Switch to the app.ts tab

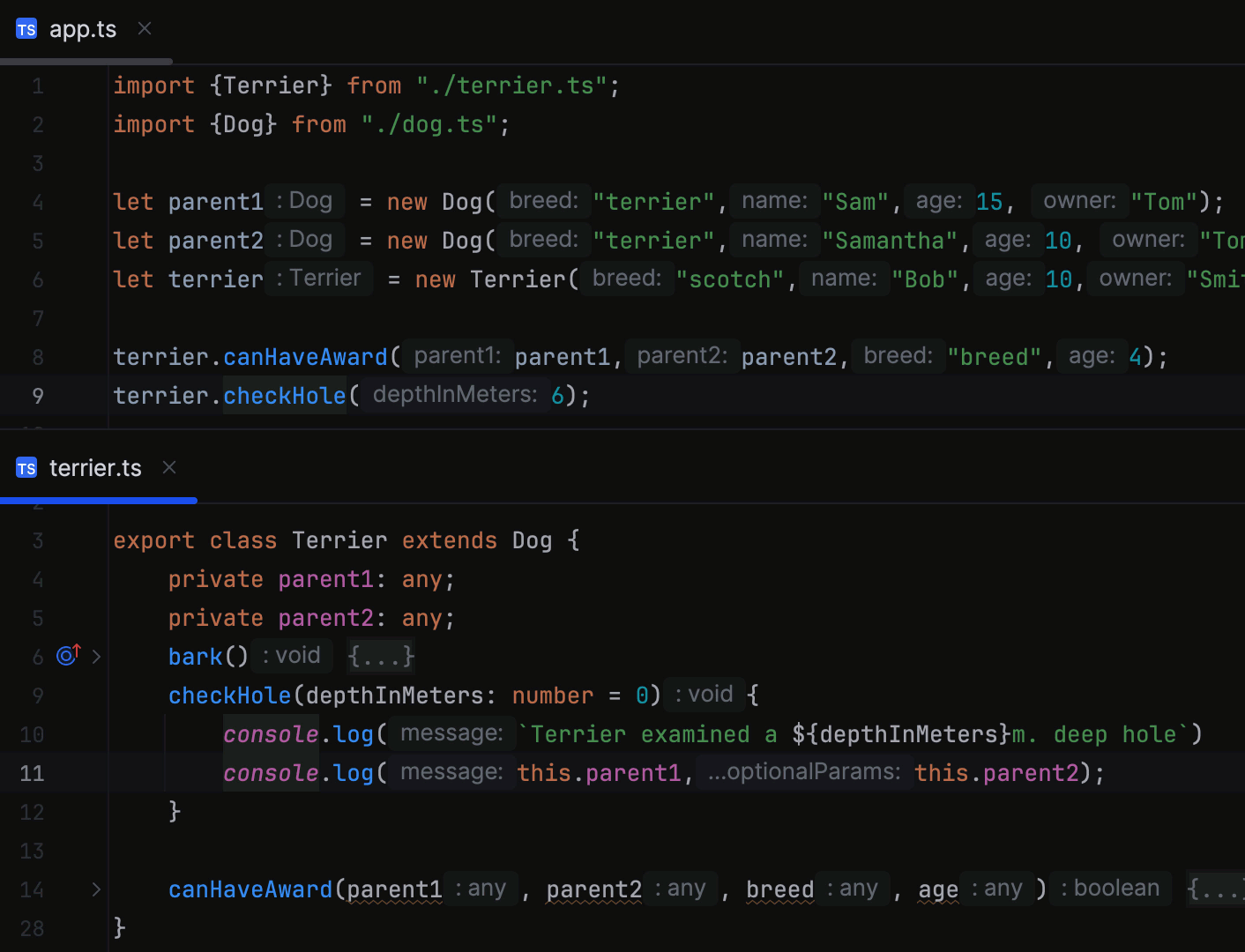tap(83, 28)
